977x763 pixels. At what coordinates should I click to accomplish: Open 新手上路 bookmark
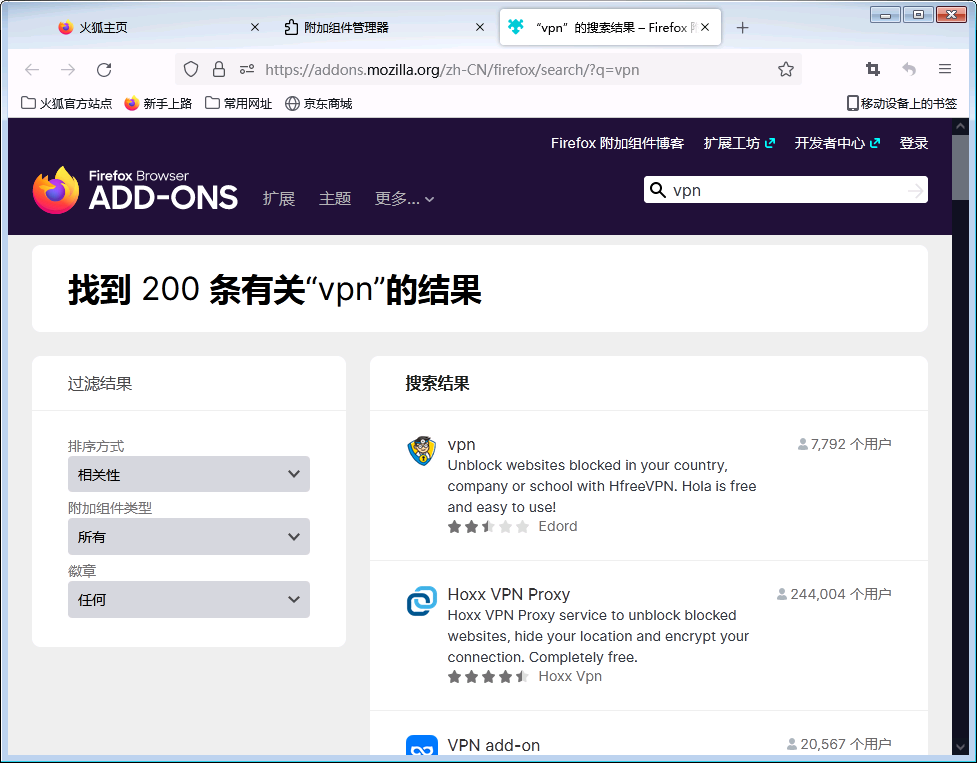158,103
